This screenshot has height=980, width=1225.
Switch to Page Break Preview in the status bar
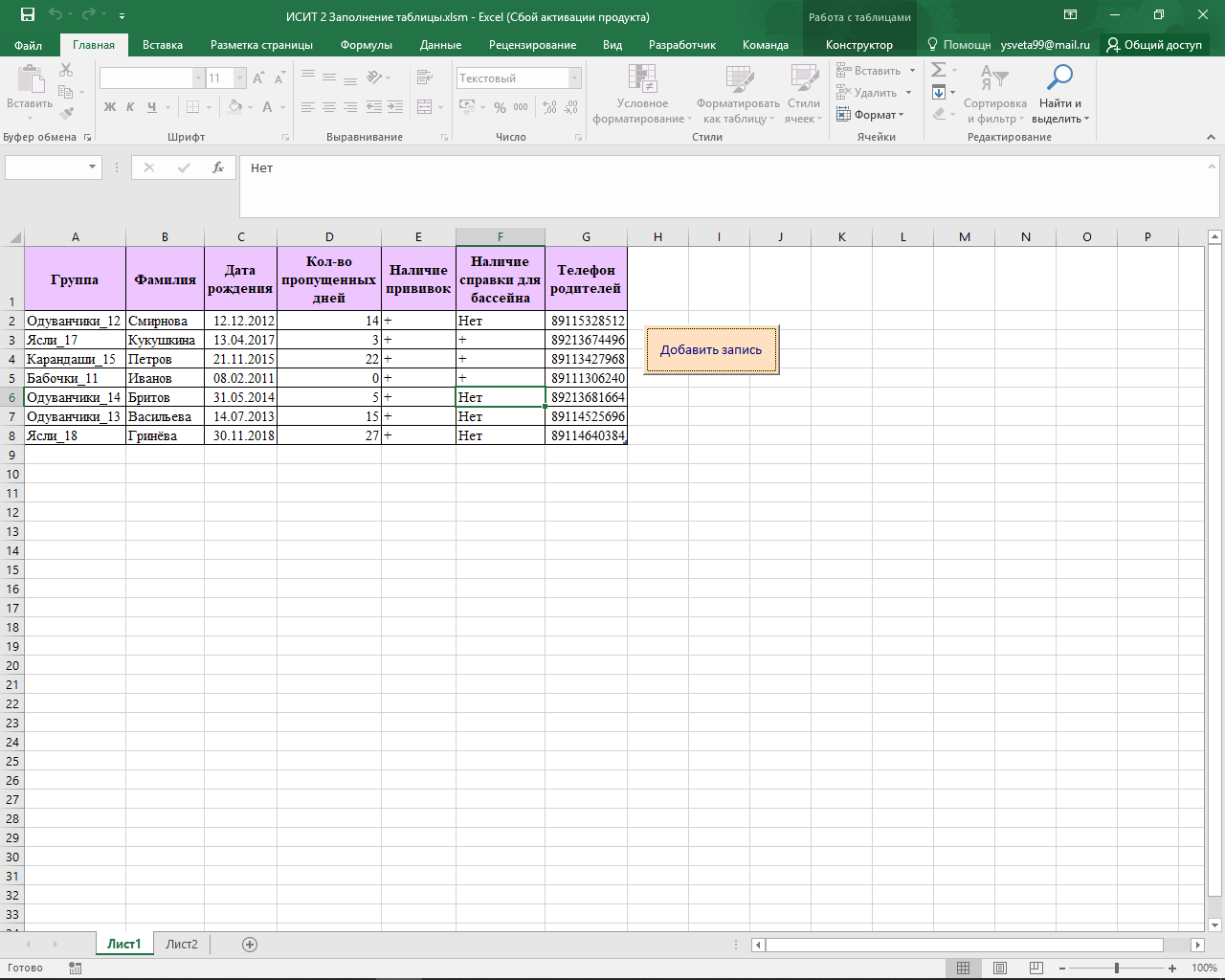[1036, 969]
